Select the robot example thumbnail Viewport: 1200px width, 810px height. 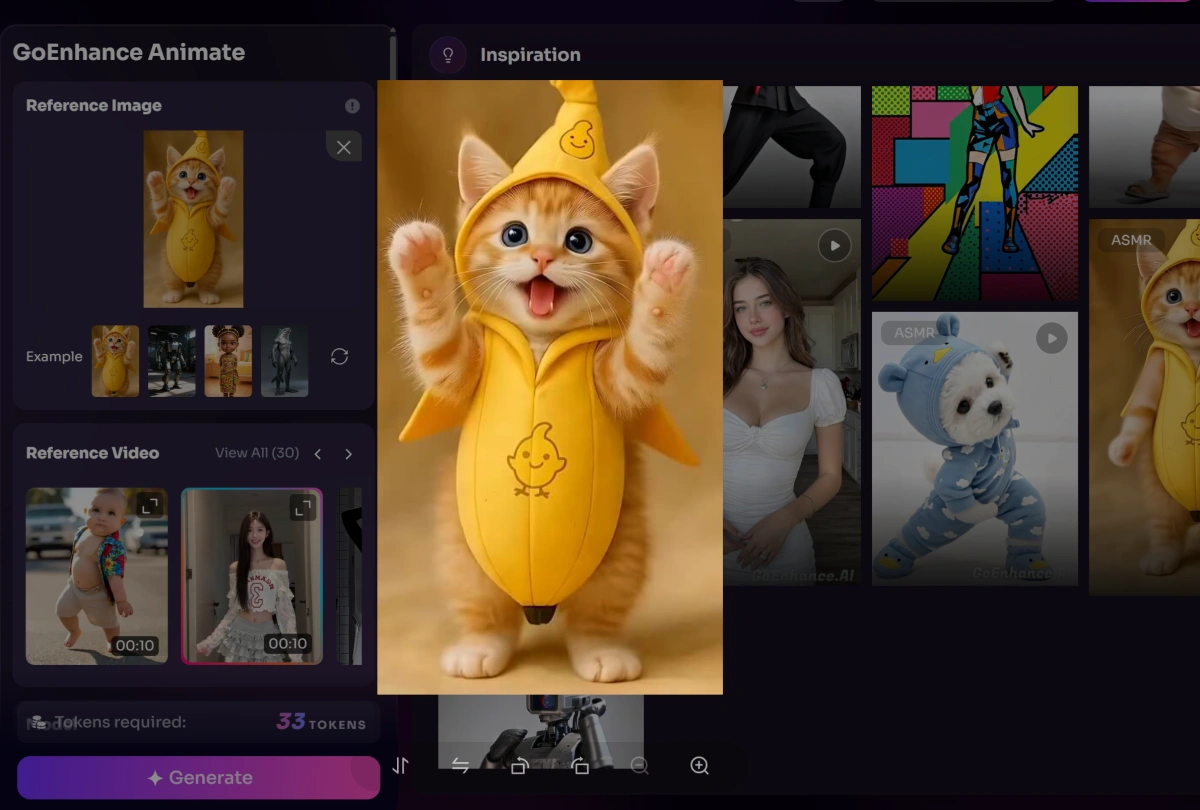pyautogui.click(x=172, y=361)
